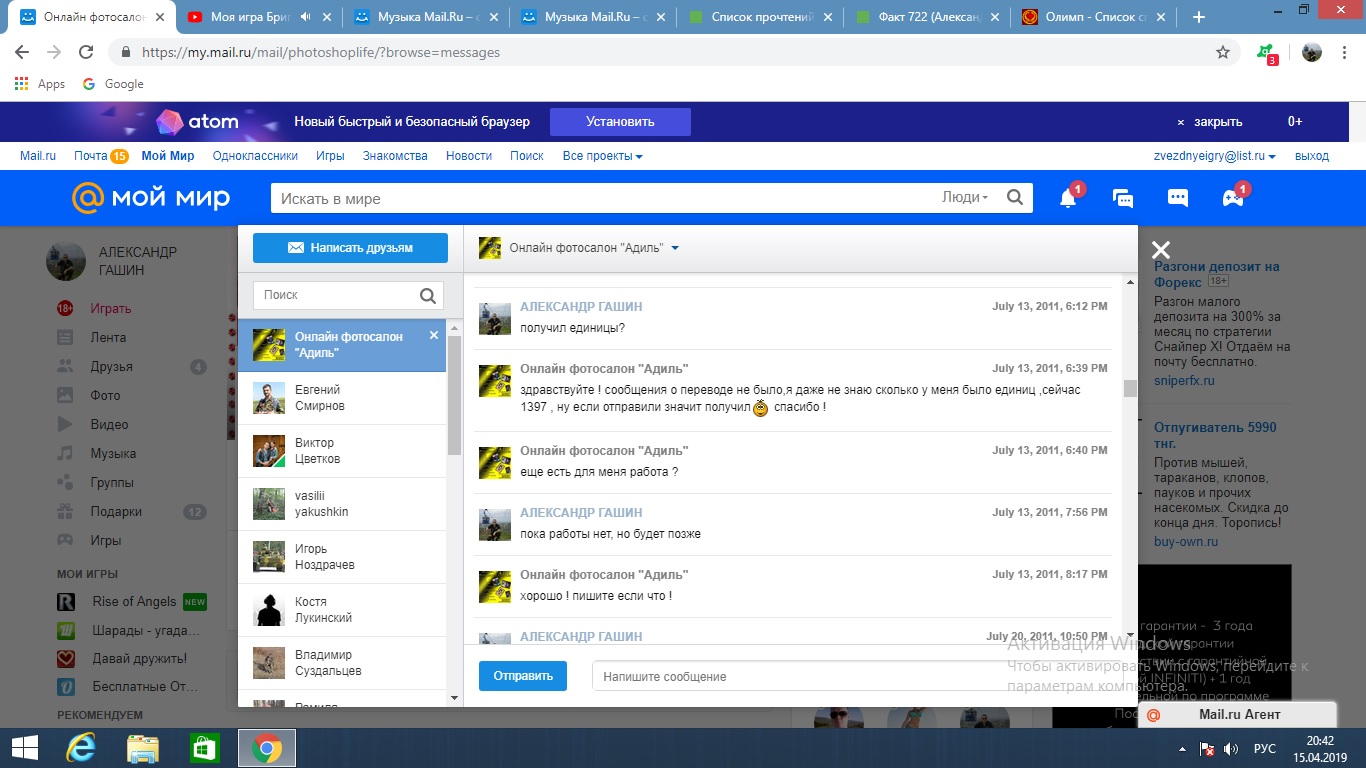
Task: Click the Отправить button
Action: click(x=523, y=676)
